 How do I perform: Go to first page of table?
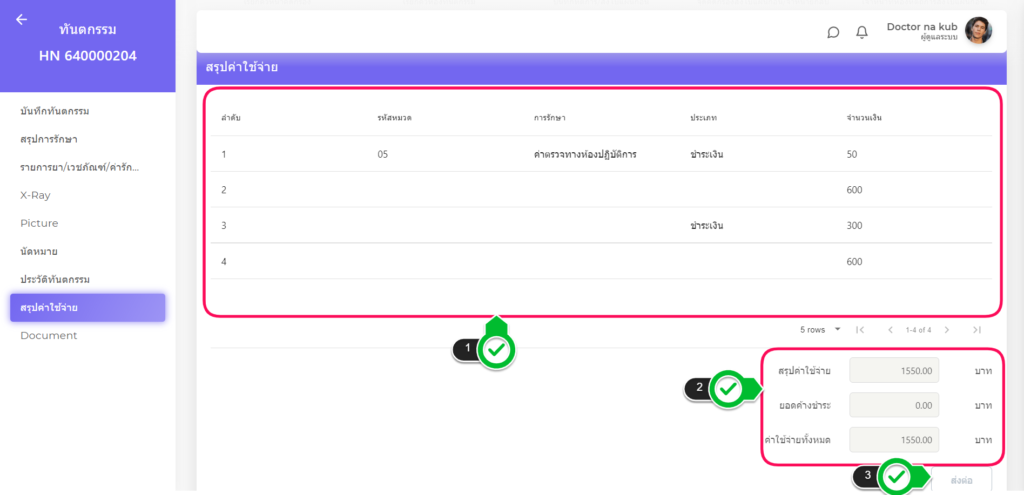click(x=859, y=330)
